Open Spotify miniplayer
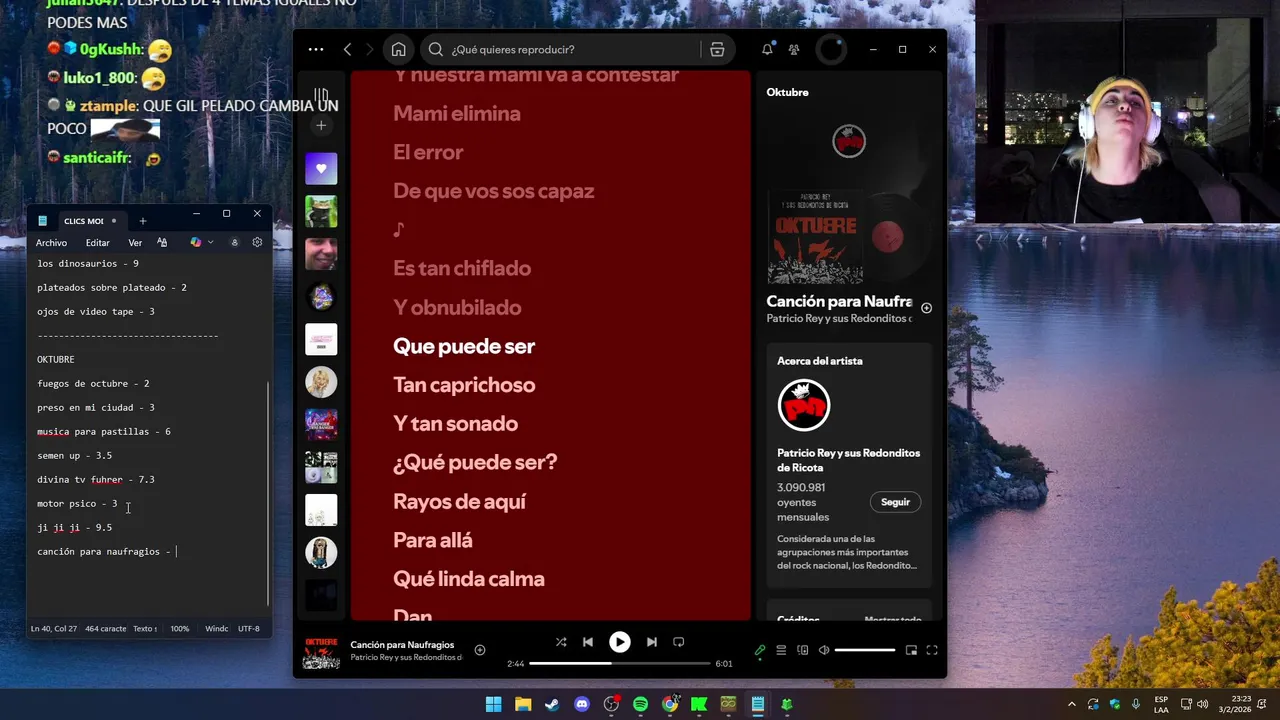The width and height of the screenshot is (1280, 720). (911, 650)
